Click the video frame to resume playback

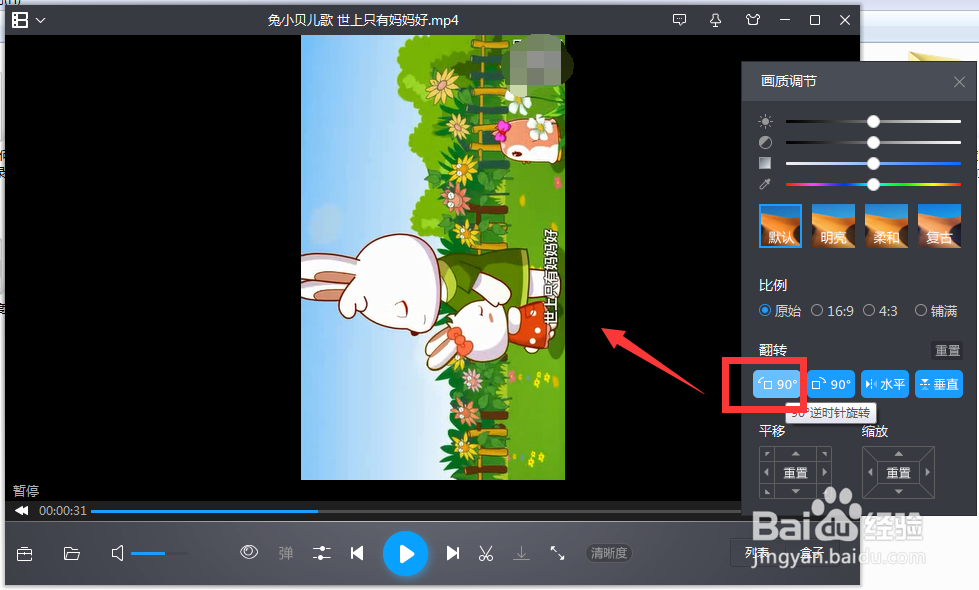[x=433, y=257]
